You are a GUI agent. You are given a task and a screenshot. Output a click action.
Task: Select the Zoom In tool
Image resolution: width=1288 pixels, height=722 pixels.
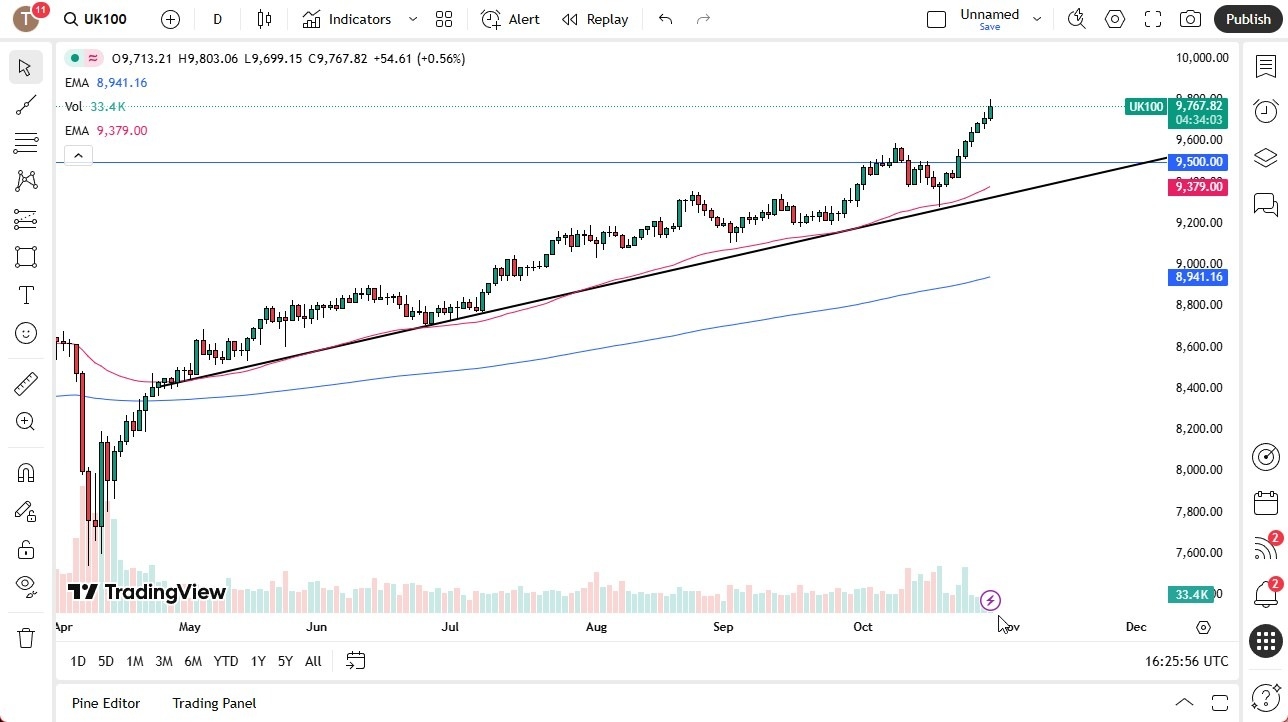[25, 421]
